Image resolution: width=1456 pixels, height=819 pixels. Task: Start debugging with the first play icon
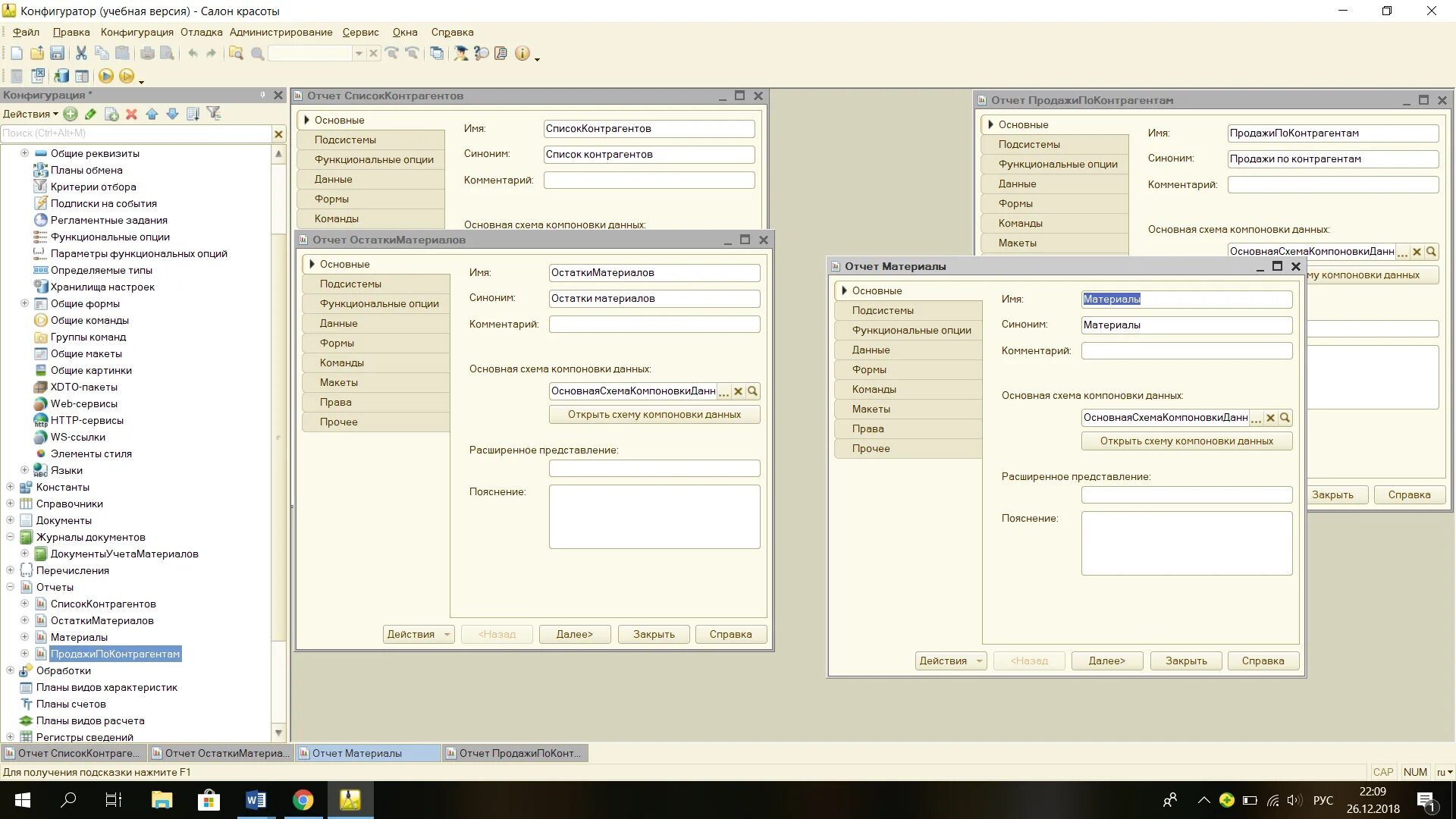point(106,76)
